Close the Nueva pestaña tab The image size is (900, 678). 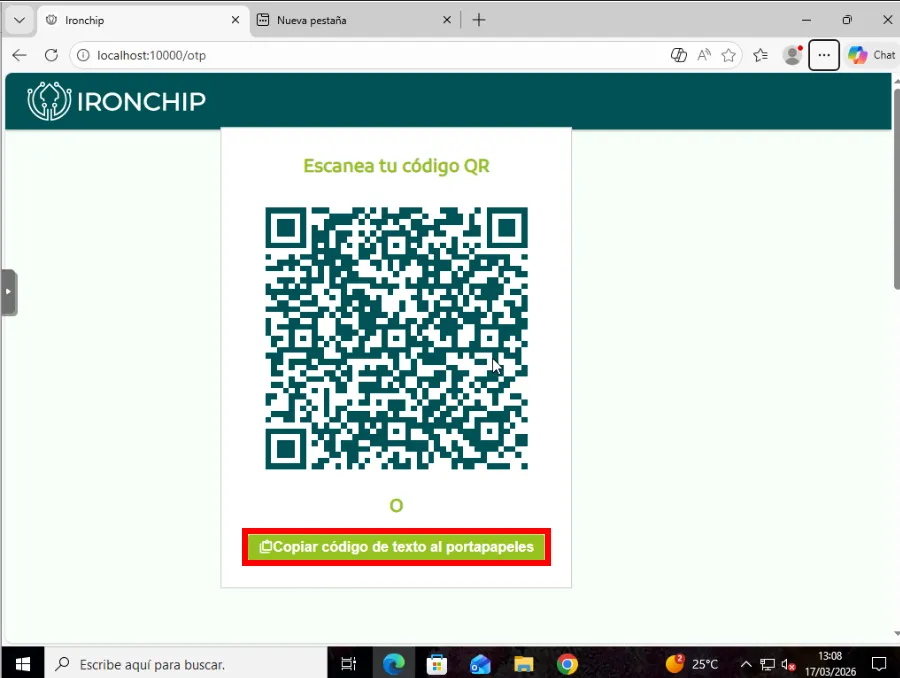(x=447, y=20)
